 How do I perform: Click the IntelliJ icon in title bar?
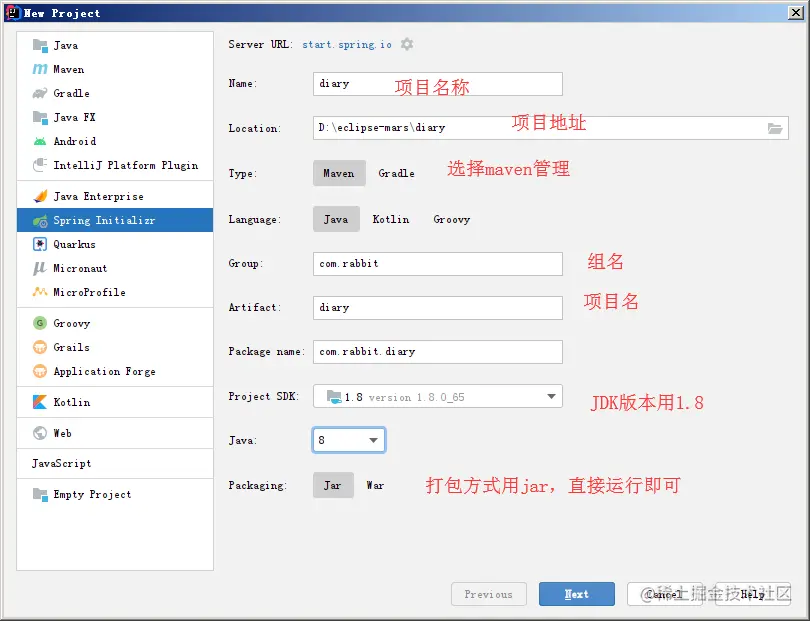[13, 12]
